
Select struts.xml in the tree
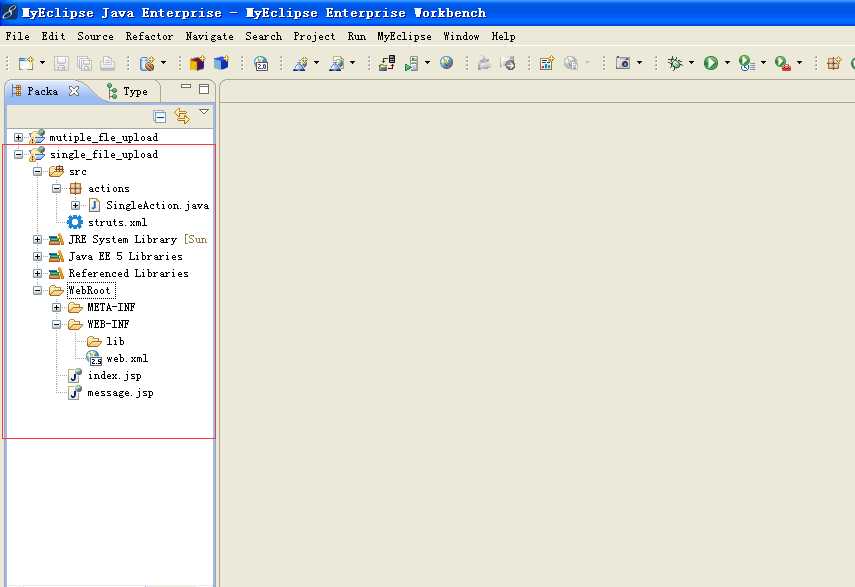coord(117,222)
